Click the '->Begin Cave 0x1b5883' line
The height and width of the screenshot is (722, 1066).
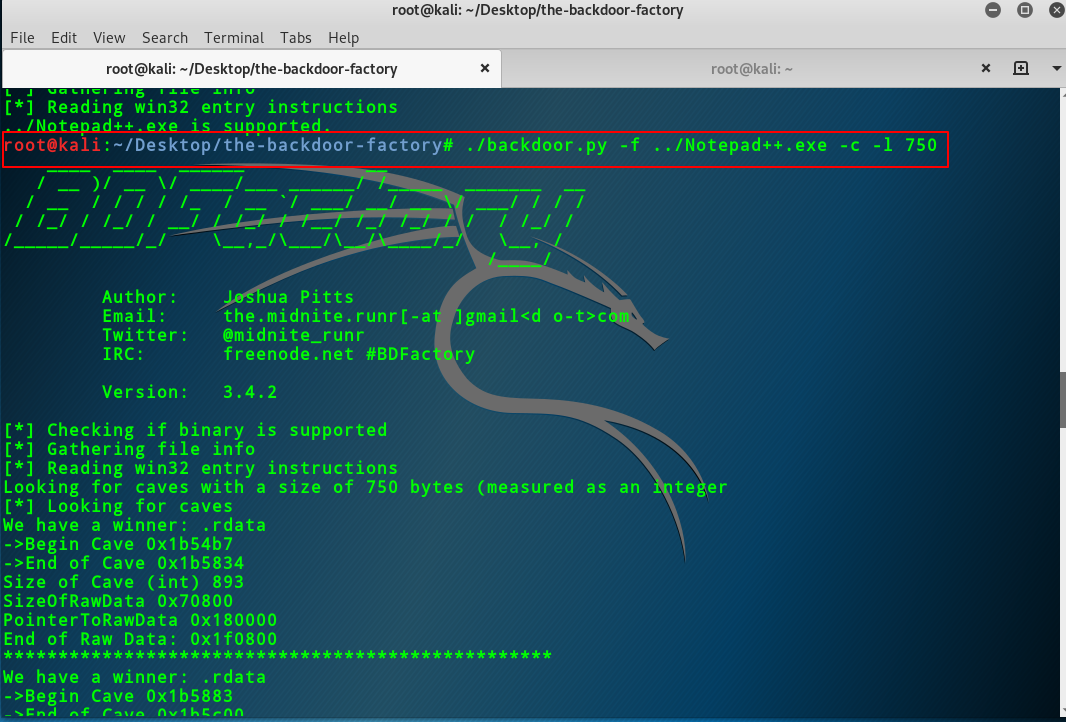click(x=118, y=696)
